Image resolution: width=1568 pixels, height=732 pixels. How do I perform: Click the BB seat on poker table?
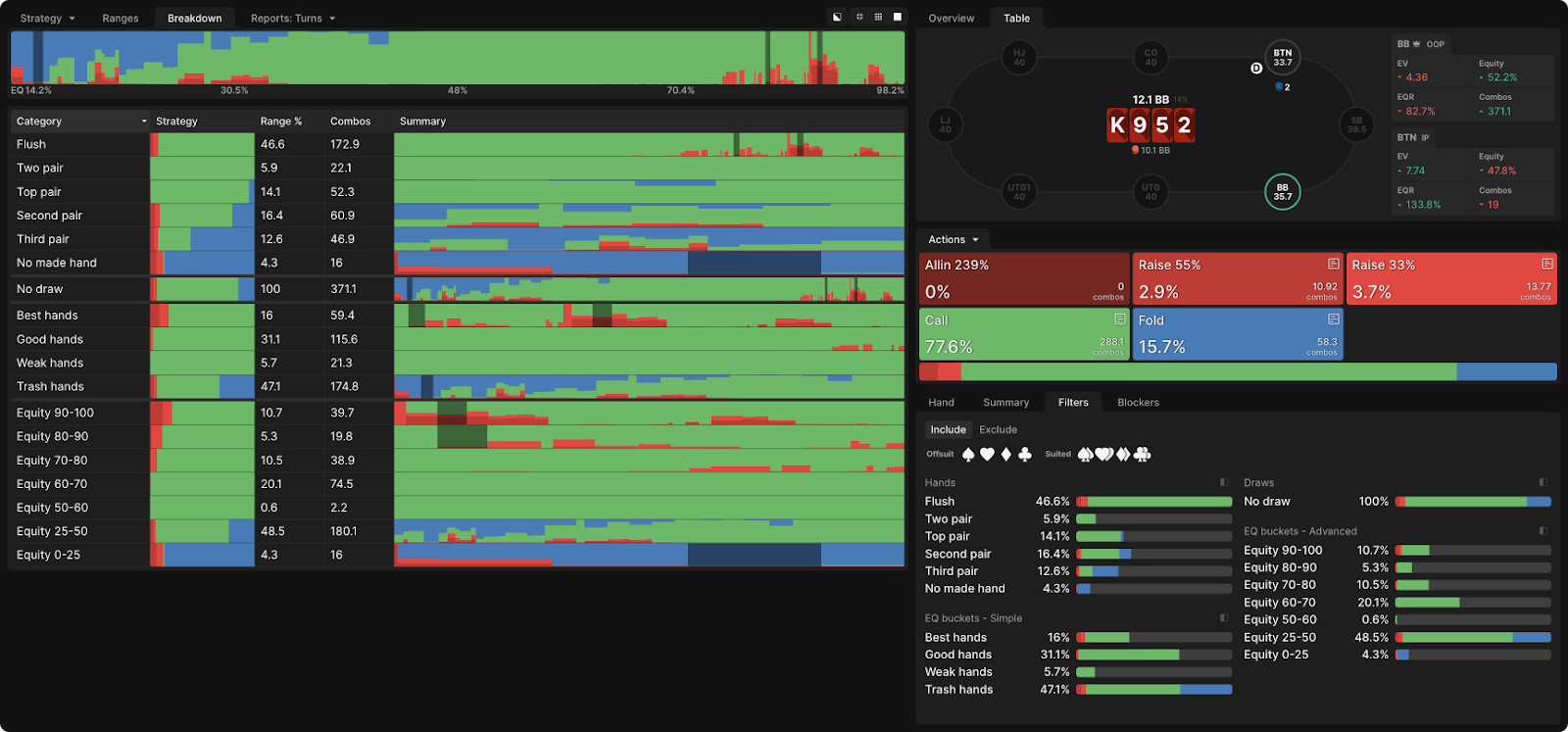point(1282,191)
